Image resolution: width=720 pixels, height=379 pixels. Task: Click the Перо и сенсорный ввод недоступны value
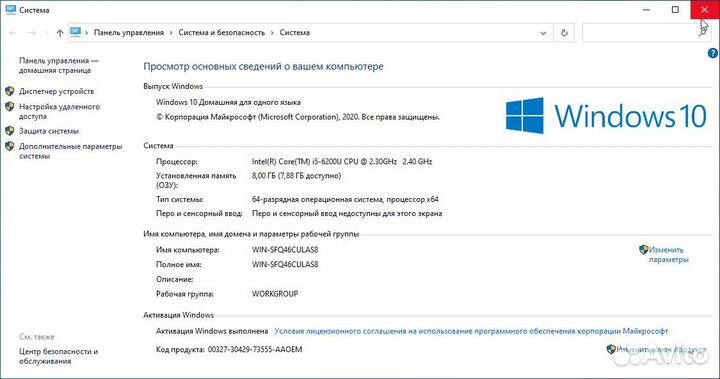click(x=347, y=214)
